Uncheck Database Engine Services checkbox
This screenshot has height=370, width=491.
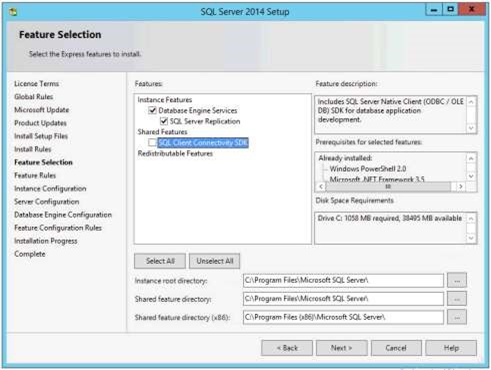152,110
